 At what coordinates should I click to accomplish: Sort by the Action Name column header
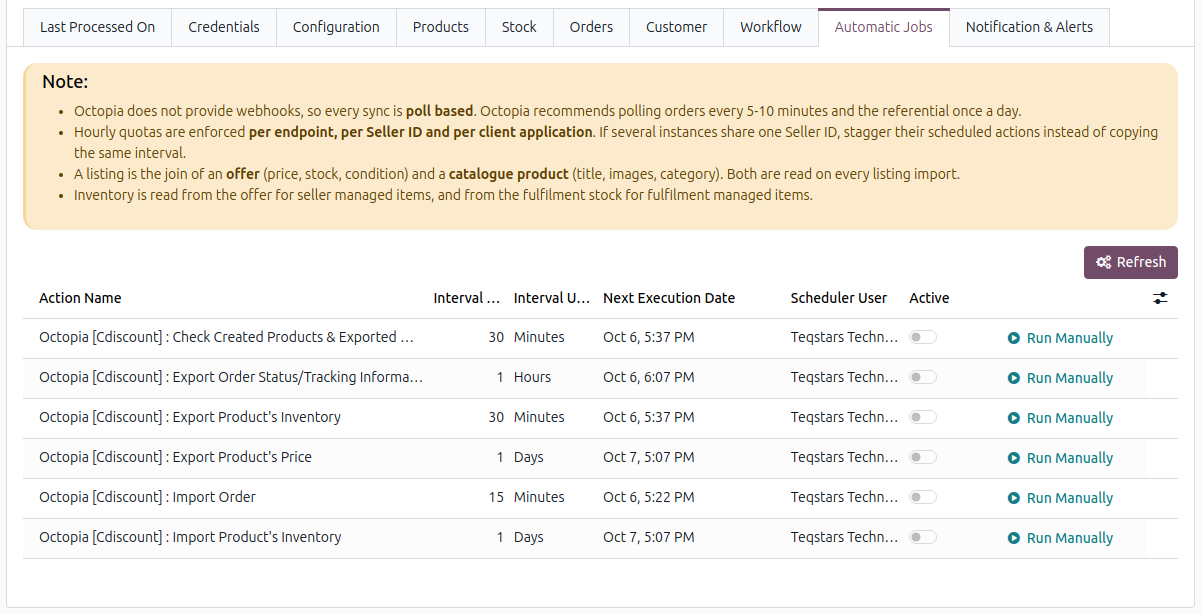click(80, 298)
